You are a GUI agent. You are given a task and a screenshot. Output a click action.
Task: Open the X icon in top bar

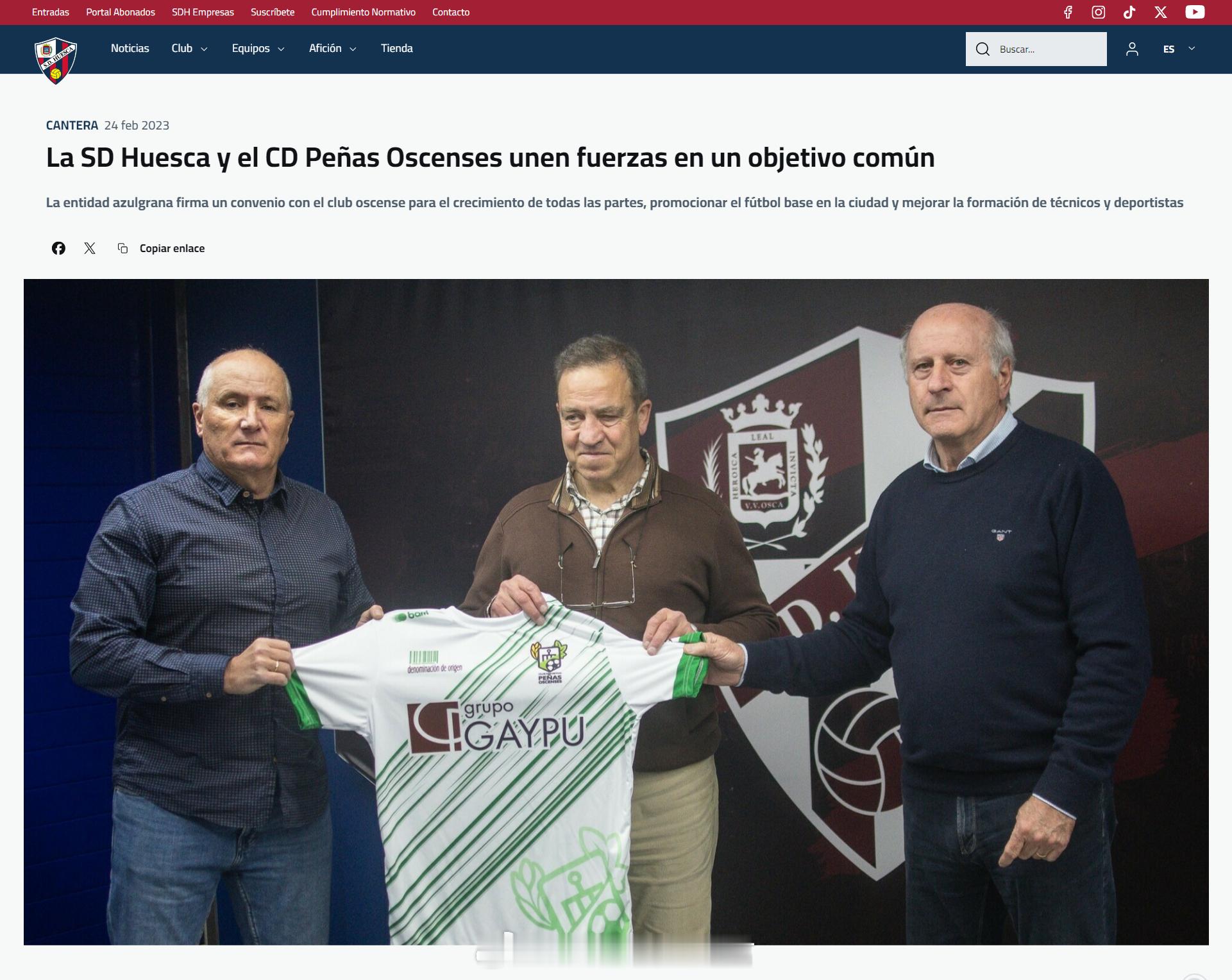(1161, 12)
